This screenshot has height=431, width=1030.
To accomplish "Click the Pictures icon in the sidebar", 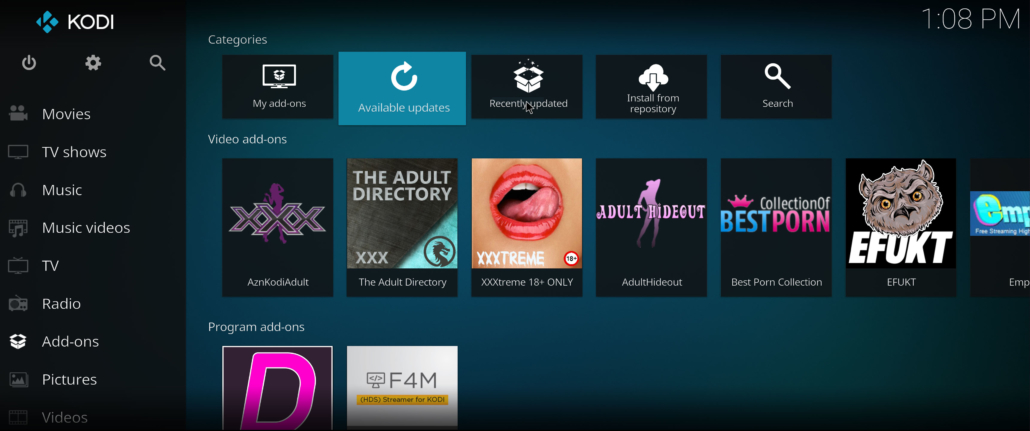I will (x=18, y=380).
